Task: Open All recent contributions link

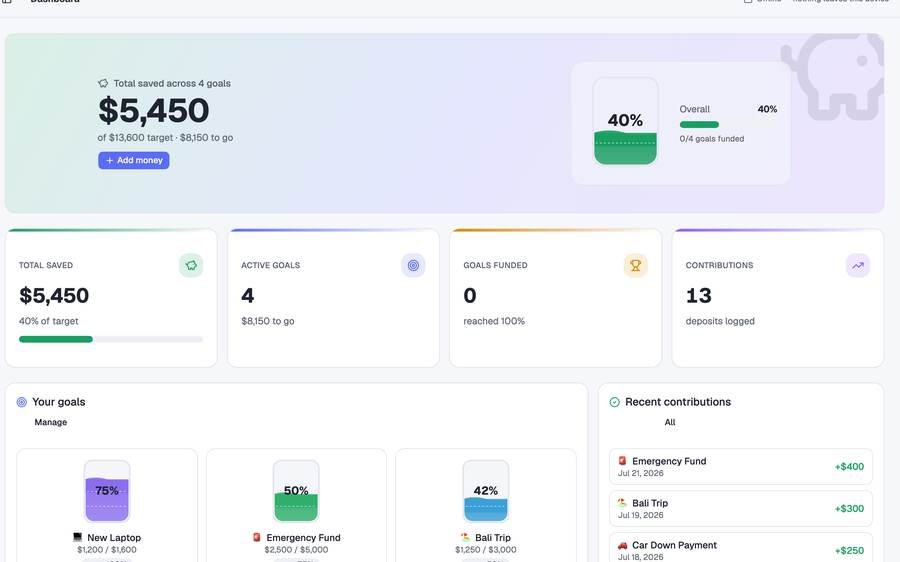Action: tap(670, 422)
